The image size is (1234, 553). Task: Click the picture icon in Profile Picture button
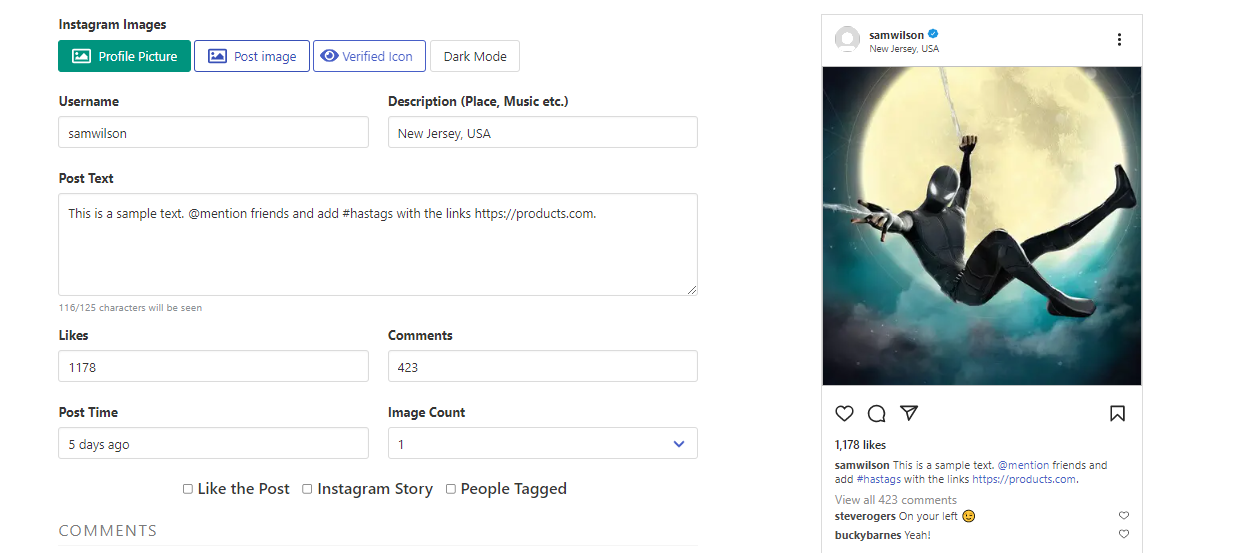(x=82, y=56)
